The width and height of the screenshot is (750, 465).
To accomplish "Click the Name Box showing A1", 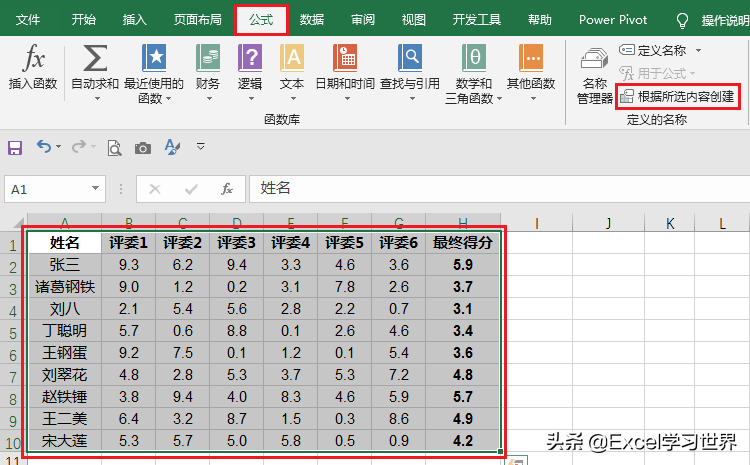I will pyautogui.click(x=47, y=189).
